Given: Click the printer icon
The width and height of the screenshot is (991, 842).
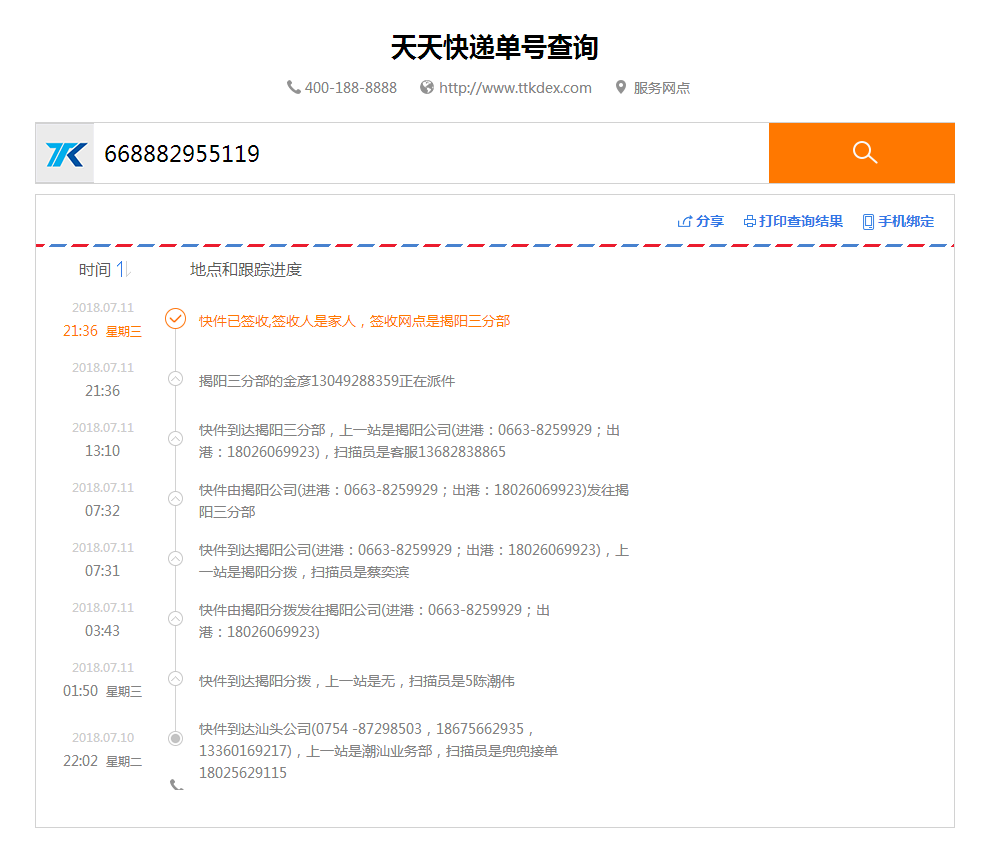Looking at the screenshot, I should [x=750, y=221].
